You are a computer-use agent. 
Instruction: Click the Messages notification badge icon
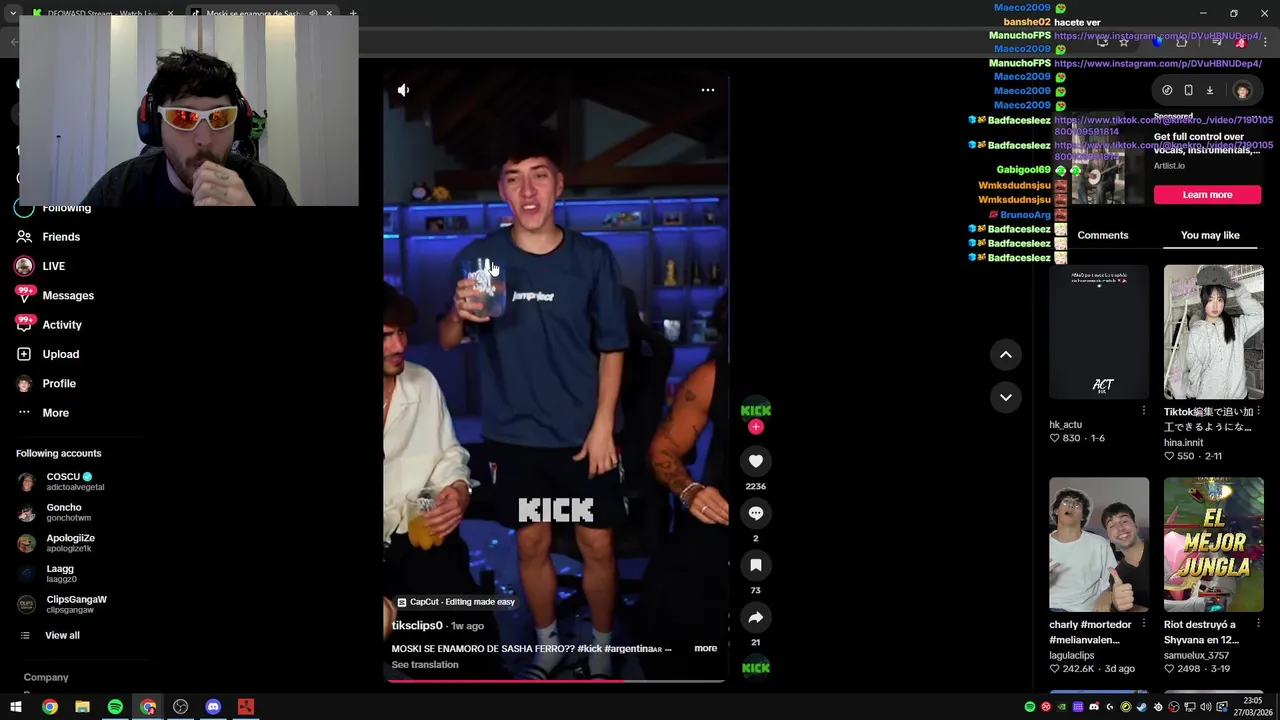tap(25, 294)
